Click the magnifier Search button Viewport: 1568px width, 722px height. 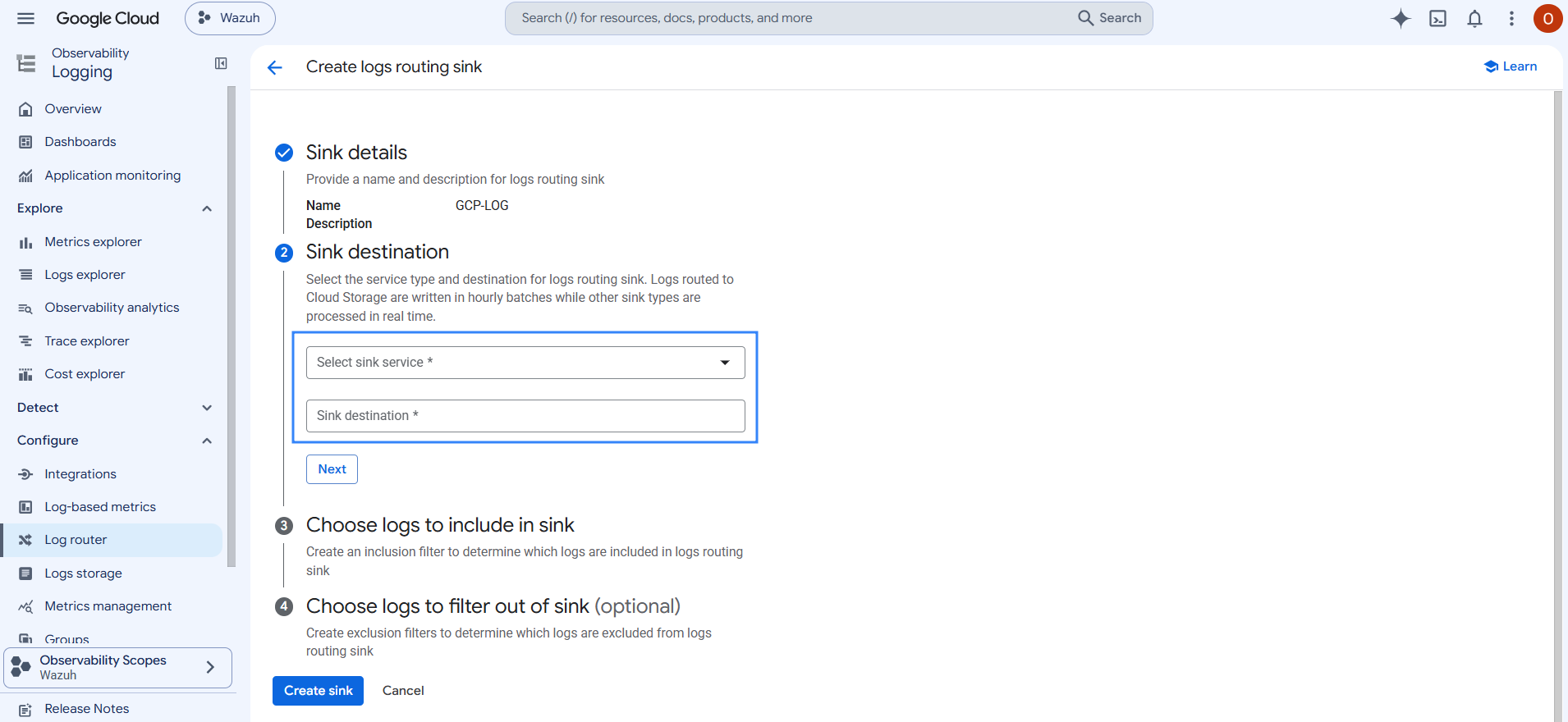[1110, 18]
